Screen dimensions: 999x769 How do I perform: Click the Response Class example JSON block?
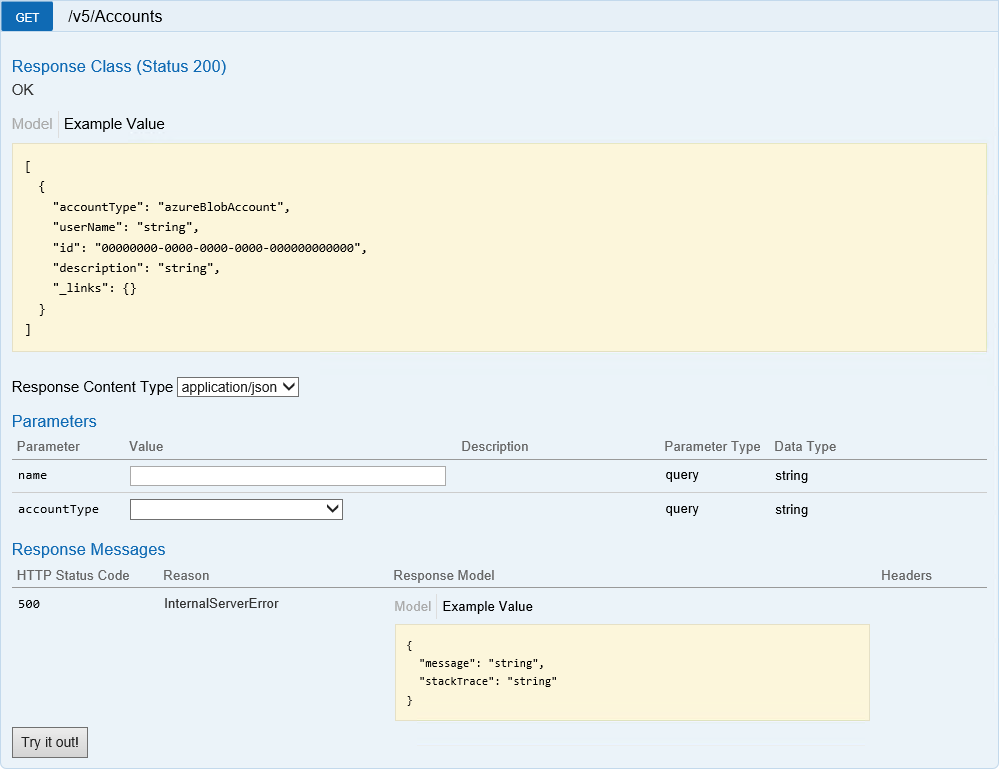tap(499, 247)
